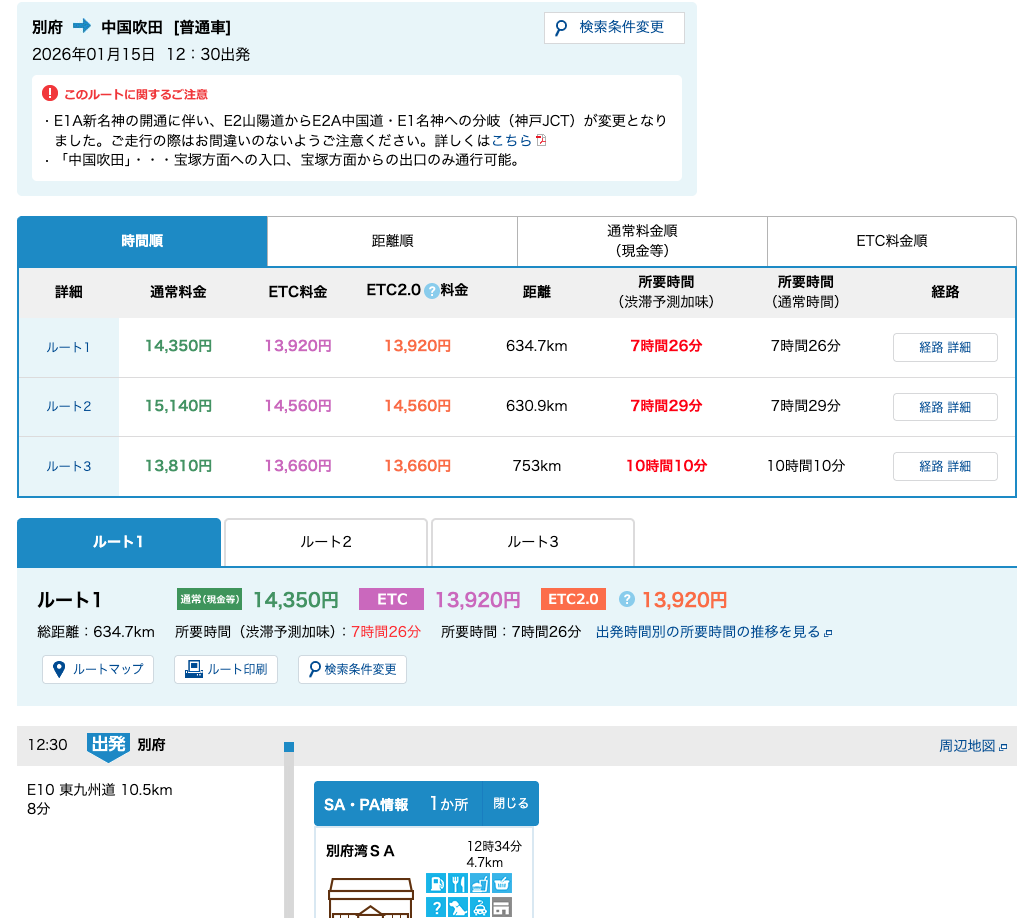1031x918 pixels.
Task: Click the restaurant fork-and-knife icon
Action: click(457, 883)
